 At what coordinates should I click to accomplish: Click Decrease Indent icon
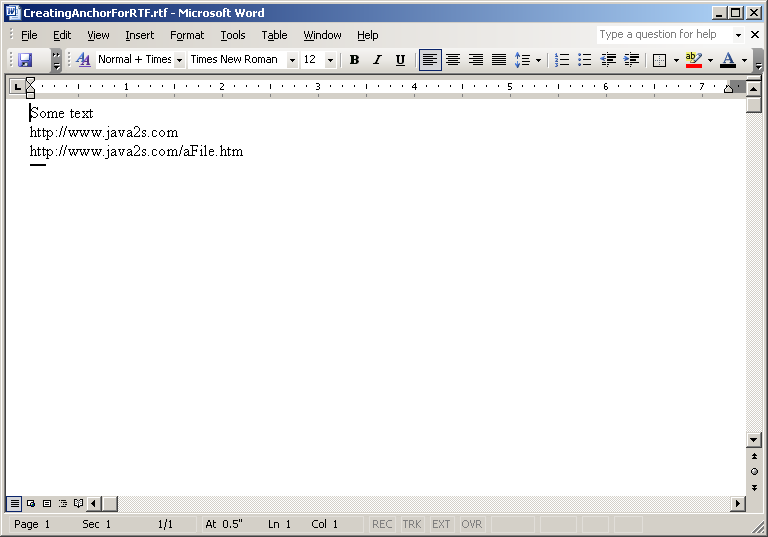608,60
